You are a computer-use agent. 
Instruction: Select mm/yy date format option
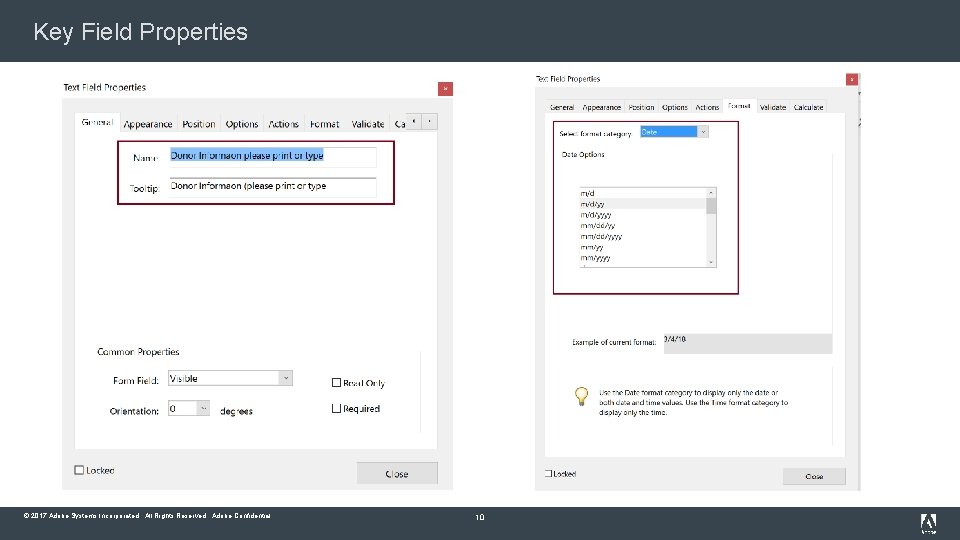click(643, 247)
